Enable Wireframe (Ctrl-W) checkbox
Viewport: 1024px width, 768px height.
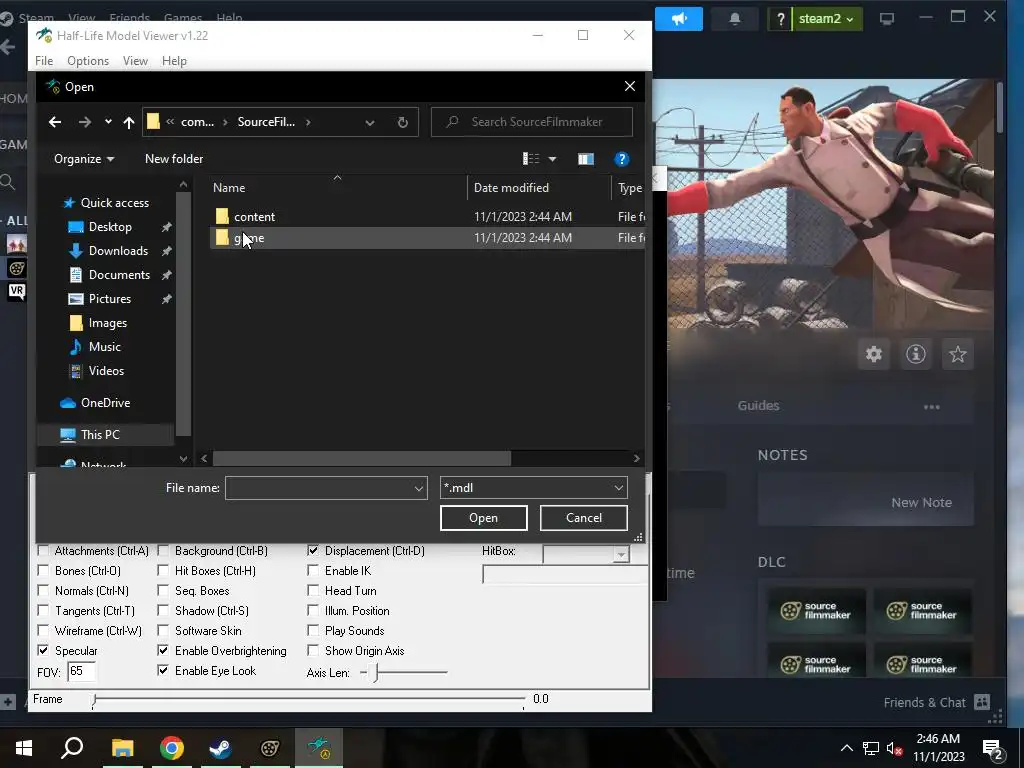point(43,630)
